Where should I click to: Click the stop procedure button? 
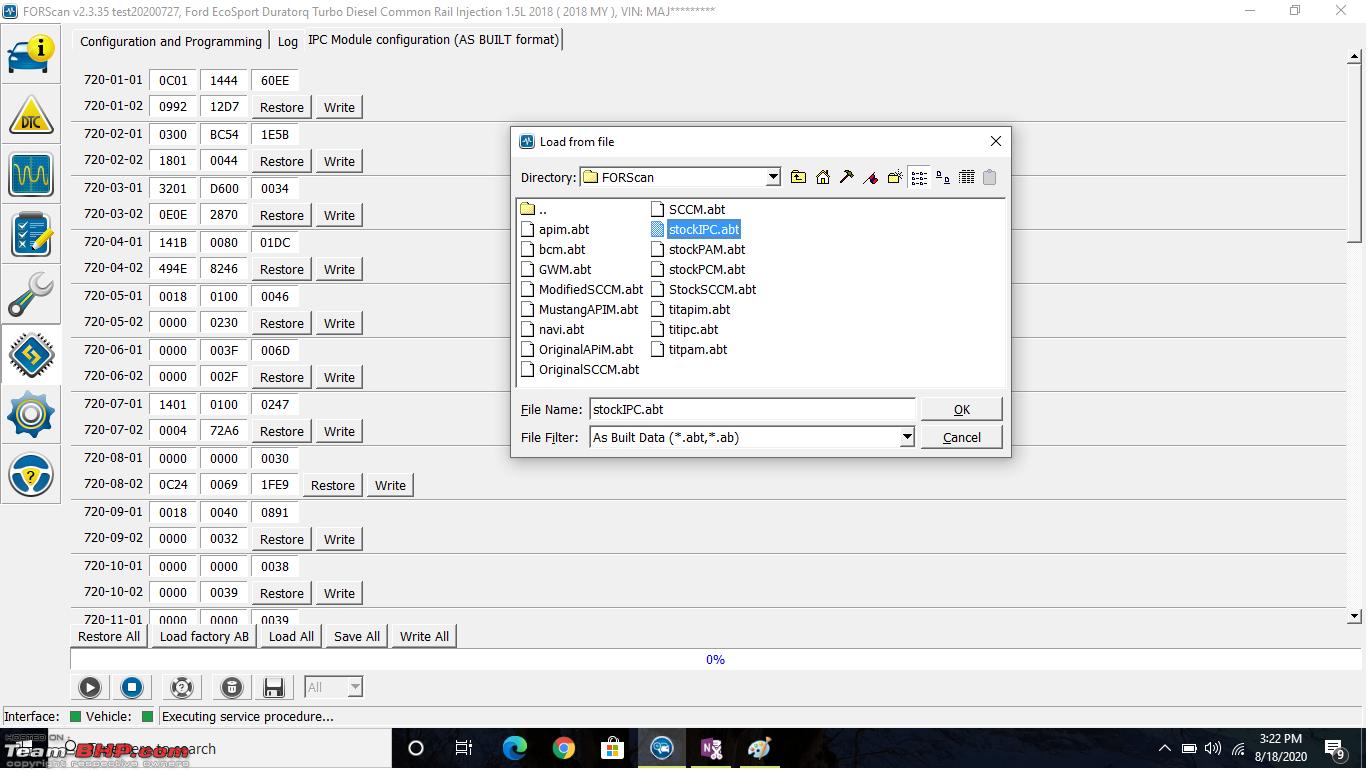tap(131, 687)
